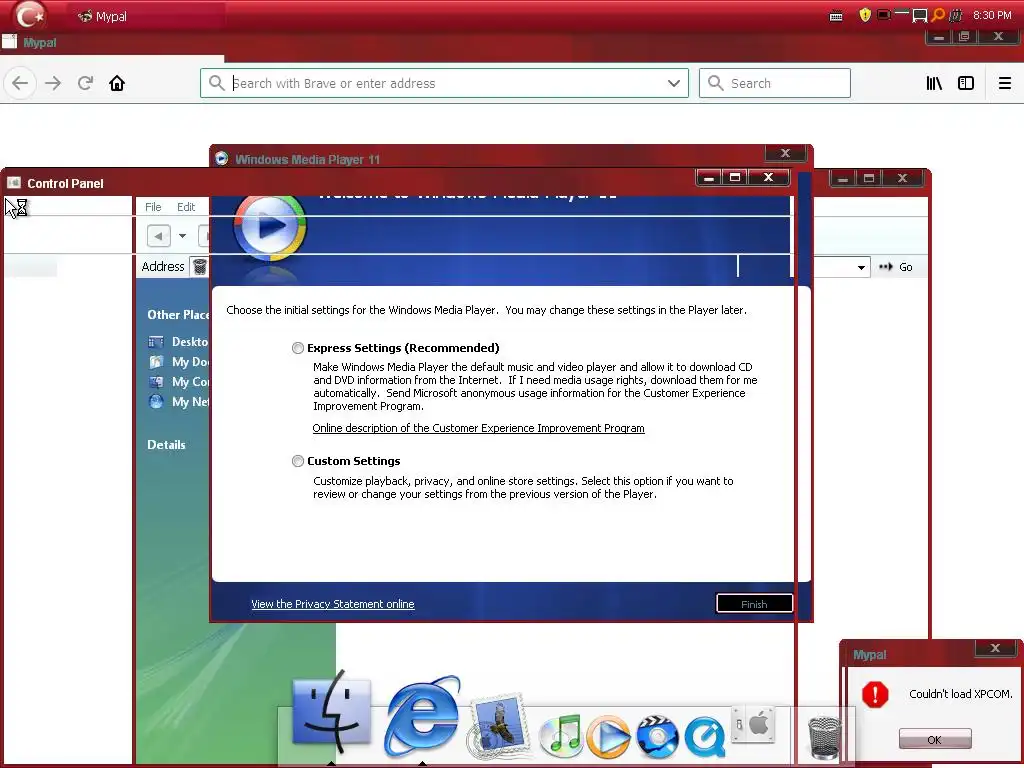
Task: Click the monitor display tray icon
Action: tap(920, 16)
